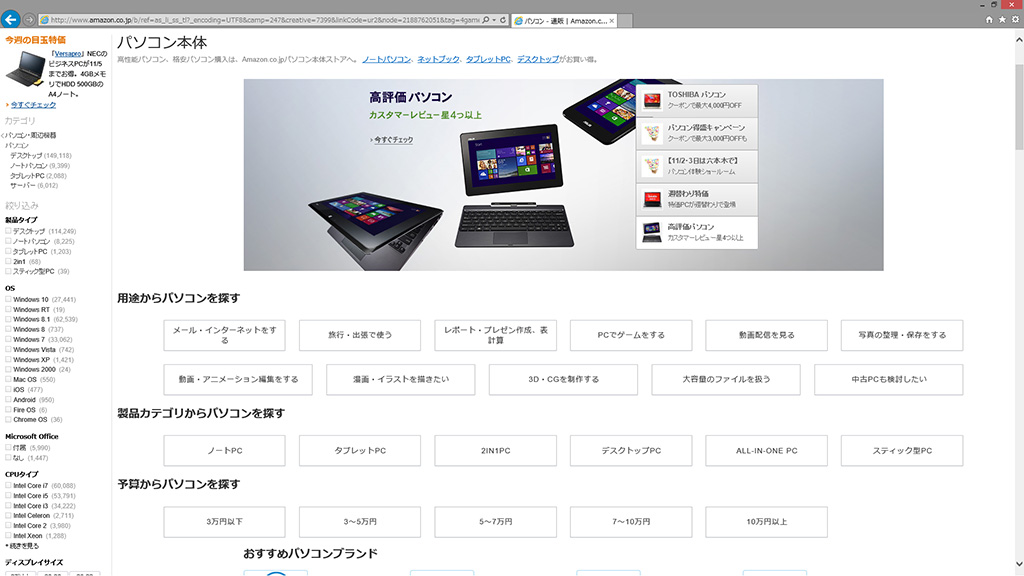Open the browser Home icon
The width and height of the screenshot is (1024, 576).
[989, 20]
